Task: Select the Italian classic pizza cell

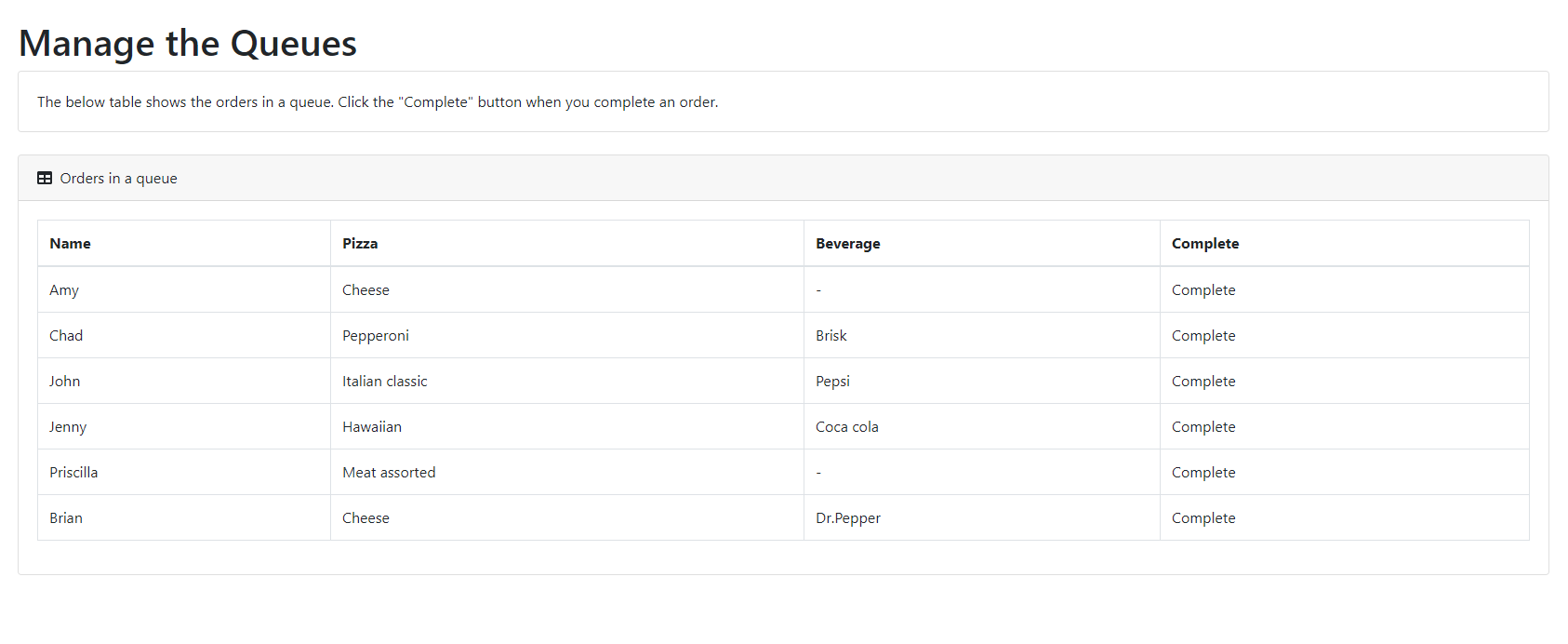Action: [x=385, y=382]
